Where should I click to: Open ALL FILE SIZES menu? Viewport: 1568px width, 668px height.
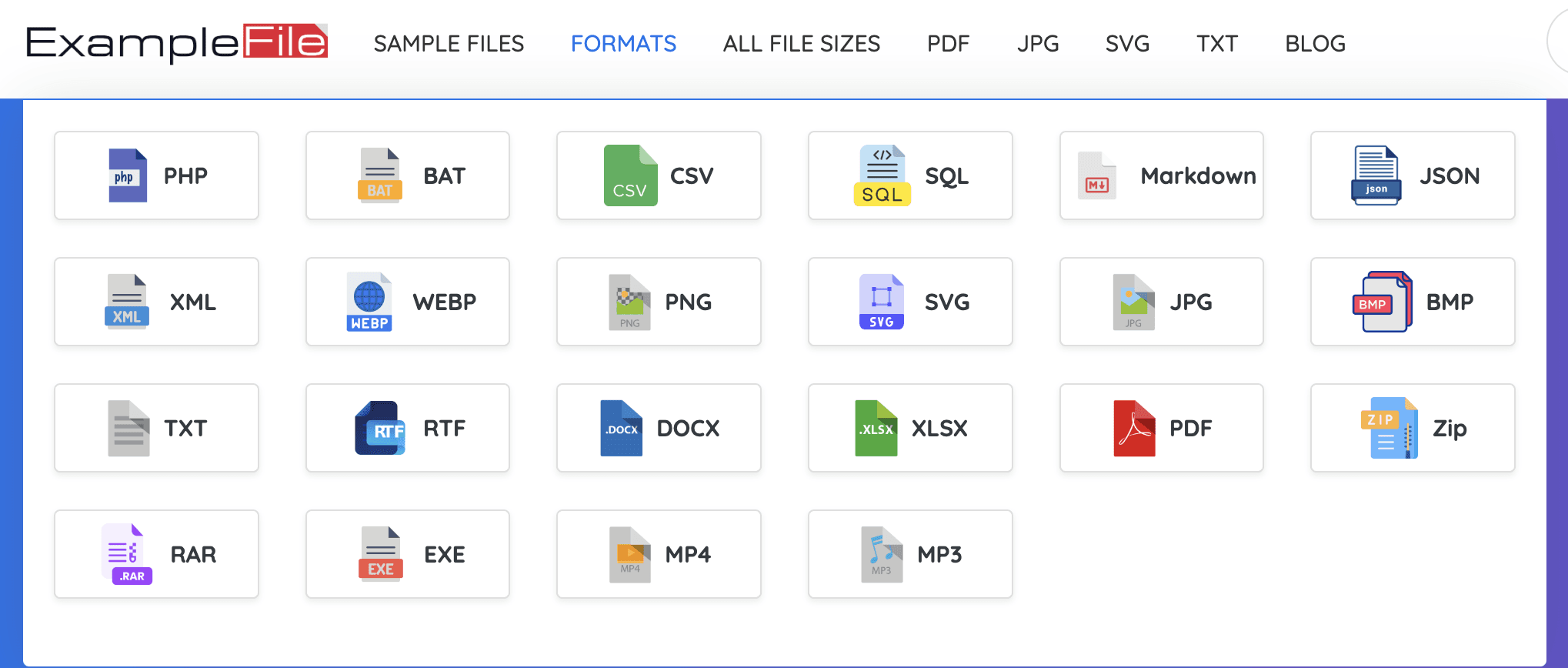click(802, 44)
